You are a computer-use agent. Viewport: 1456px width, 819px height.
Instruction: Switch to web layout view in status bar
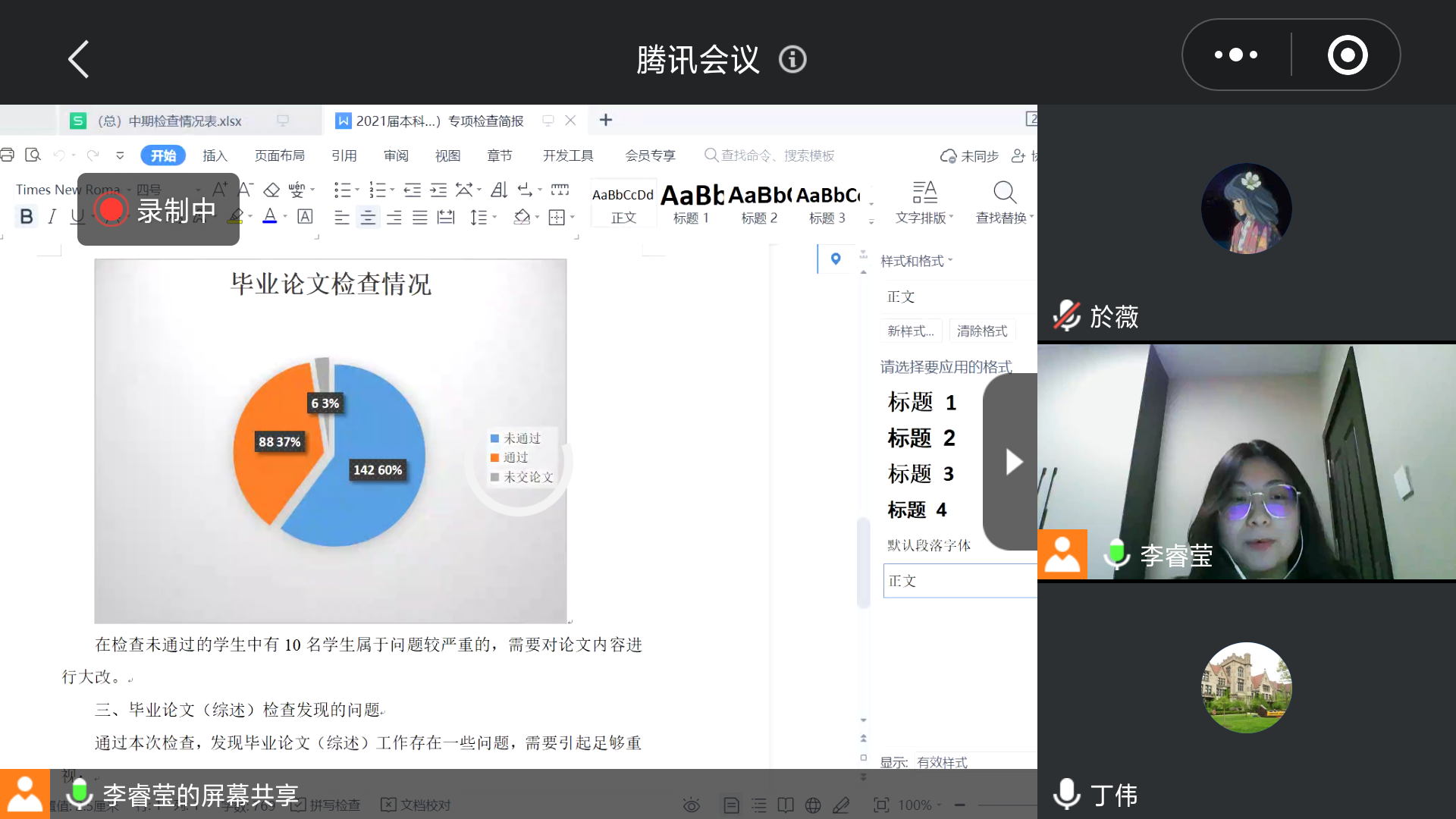tap(812, 805)
